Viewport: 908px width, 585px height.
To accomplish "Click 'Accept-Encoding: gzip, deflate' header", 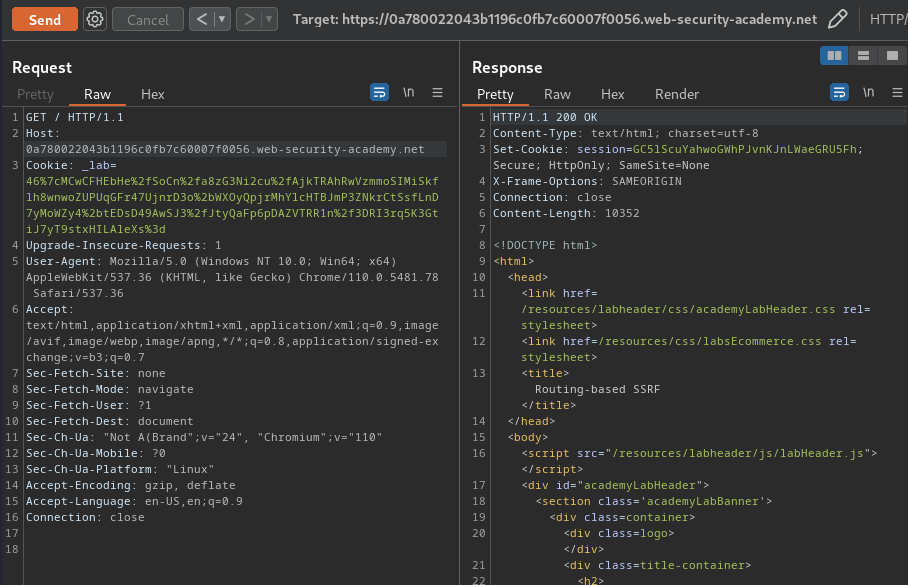I will click(x=130, y=485).
